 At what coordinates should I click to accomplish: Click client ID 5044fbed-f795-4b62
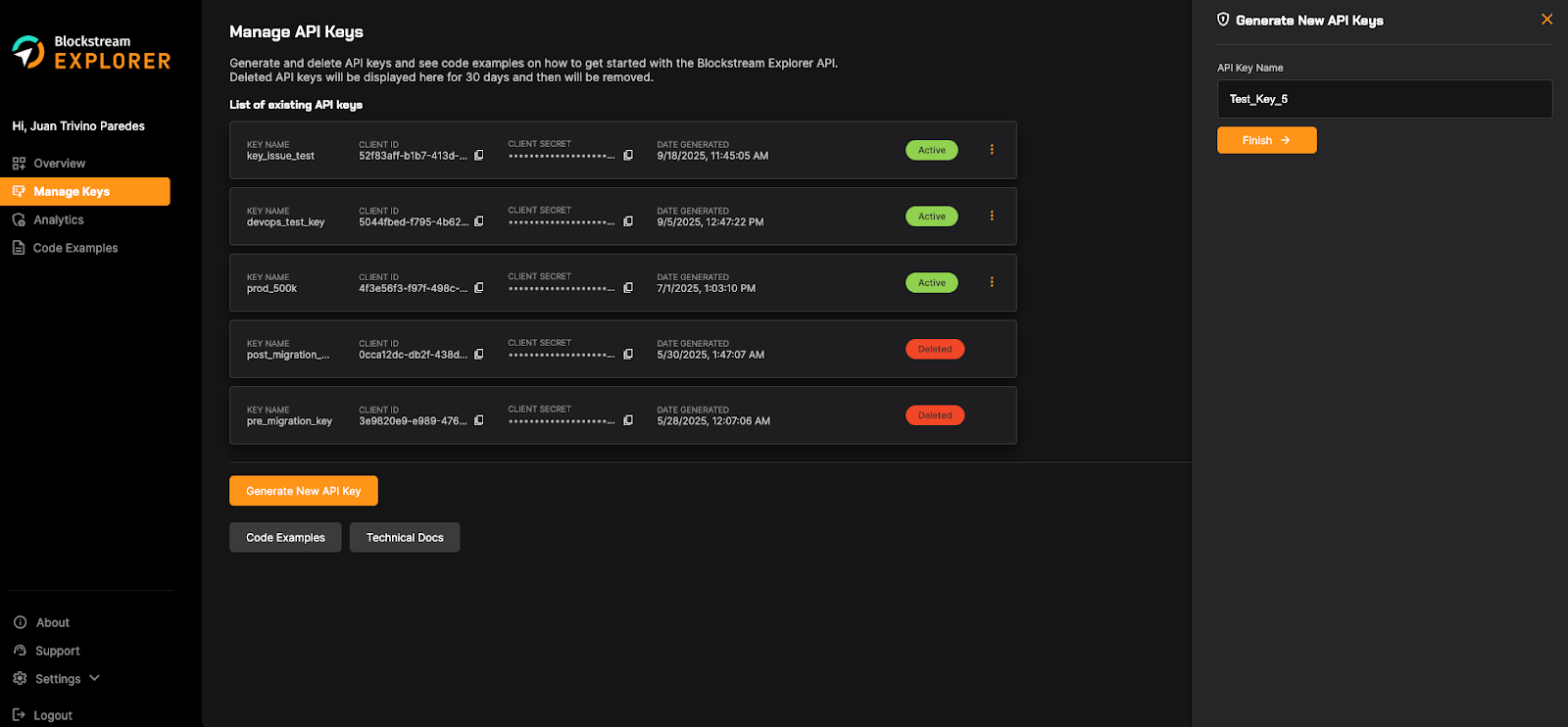pos(414,222)
